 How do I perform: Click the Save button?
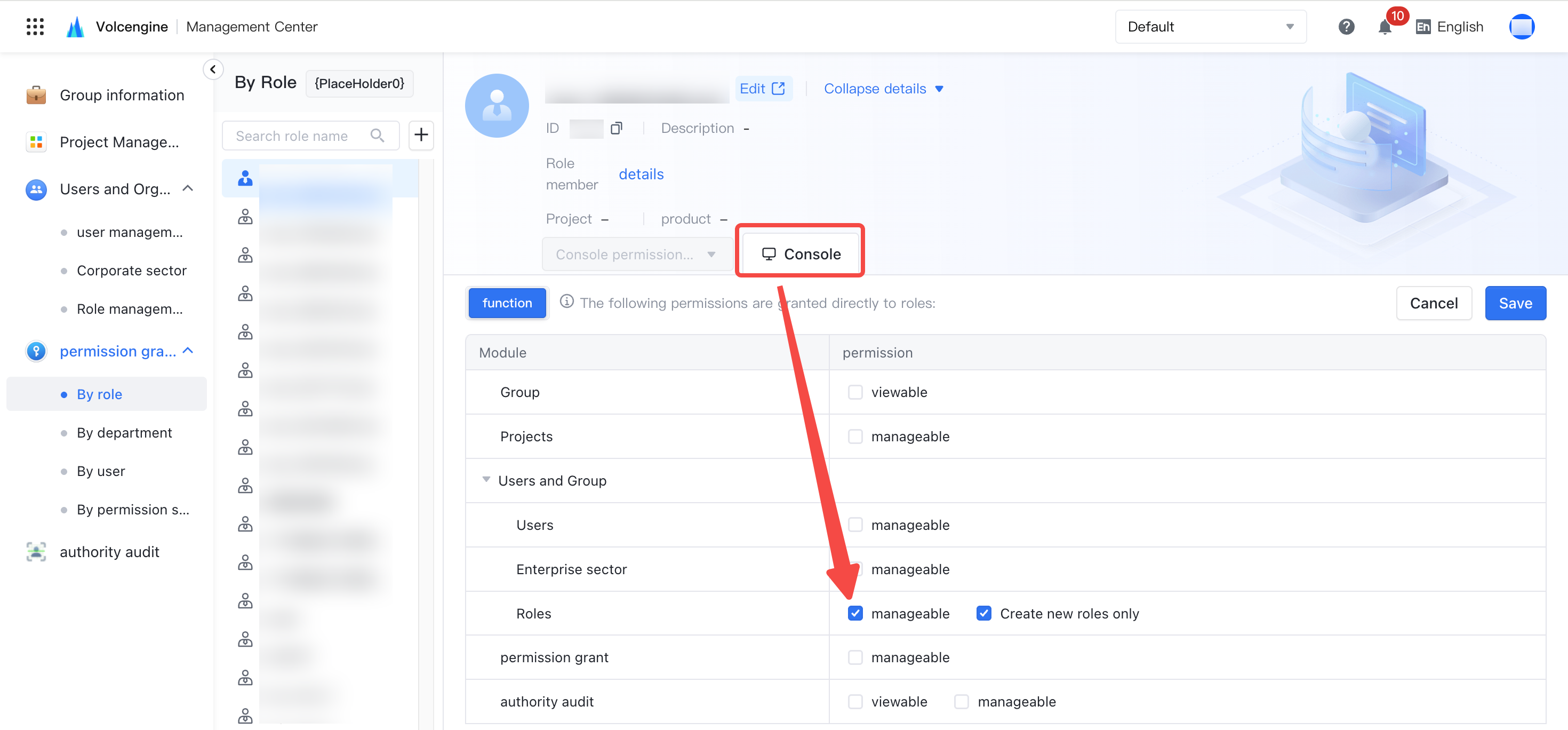click(x=1515, y=303)
